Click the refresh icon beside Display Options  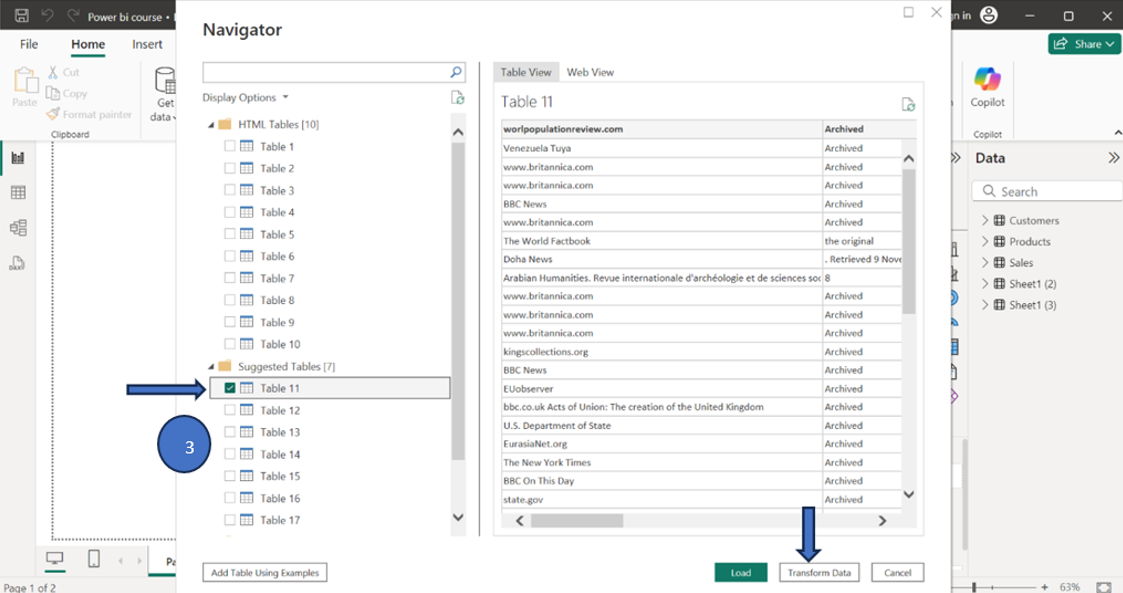457,97
